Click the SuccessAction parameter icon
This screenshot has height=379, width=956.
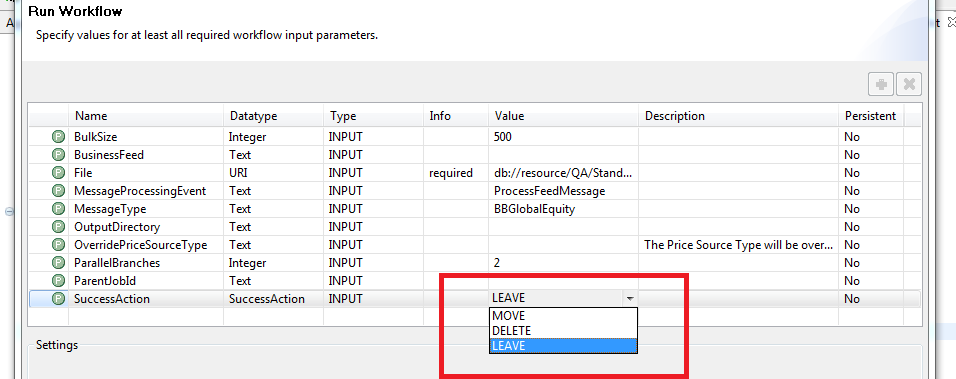[x=59, y=299]
